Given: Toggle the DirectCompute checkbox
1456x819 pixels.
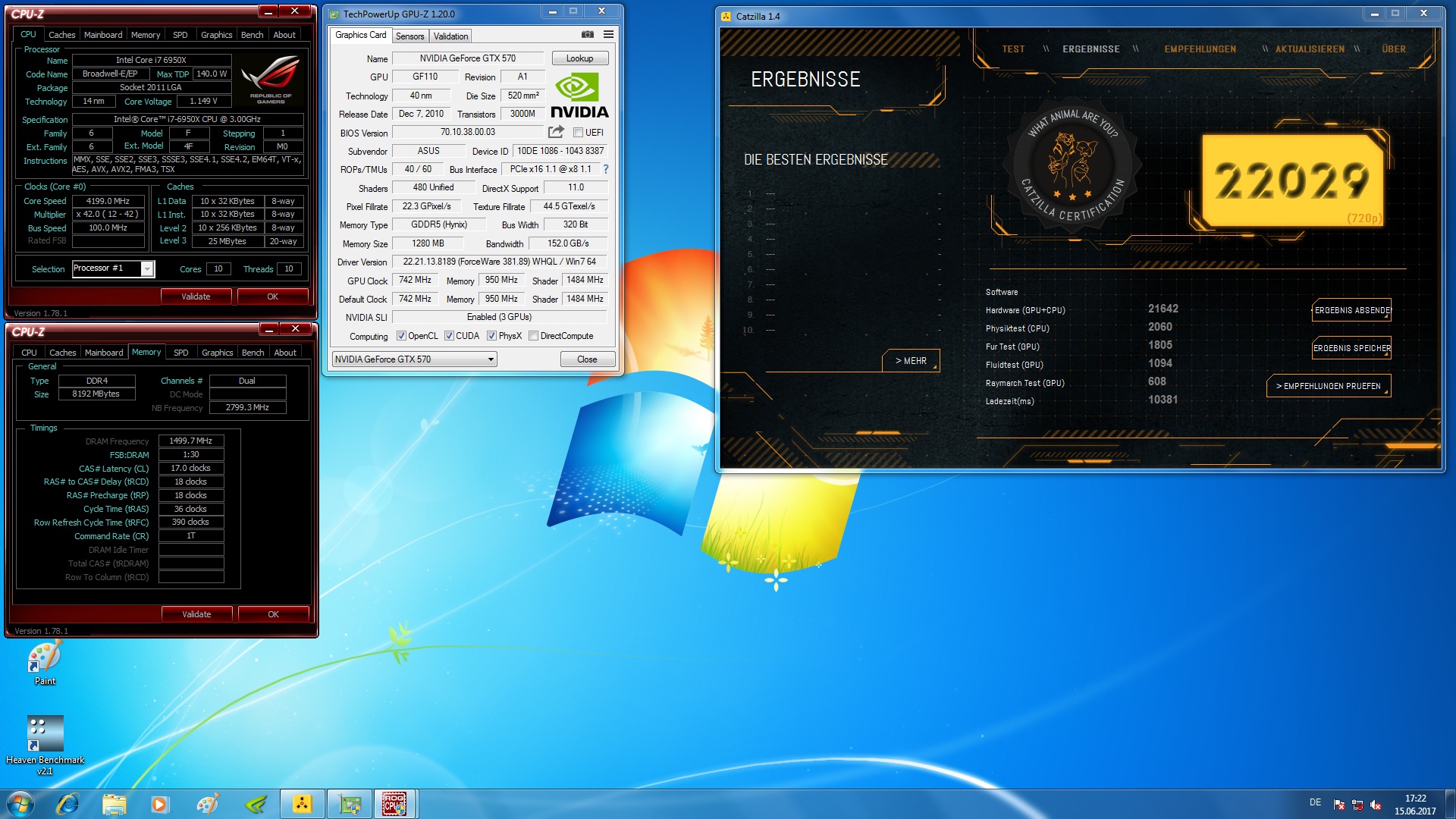Looking at the screenshot, I should coord(534,336).
